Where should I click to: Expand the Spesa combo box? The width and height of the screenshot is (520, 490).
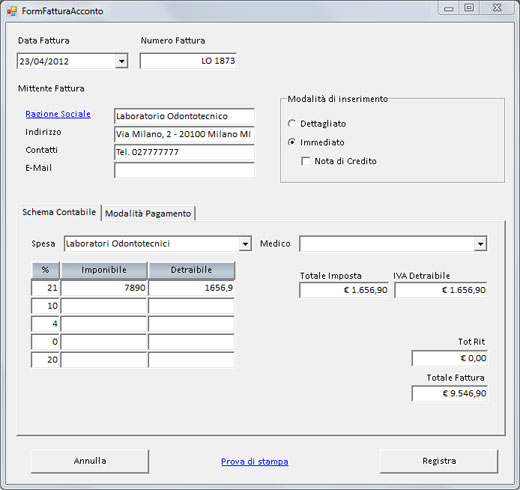pyautogui.click(x=245, y=244)
